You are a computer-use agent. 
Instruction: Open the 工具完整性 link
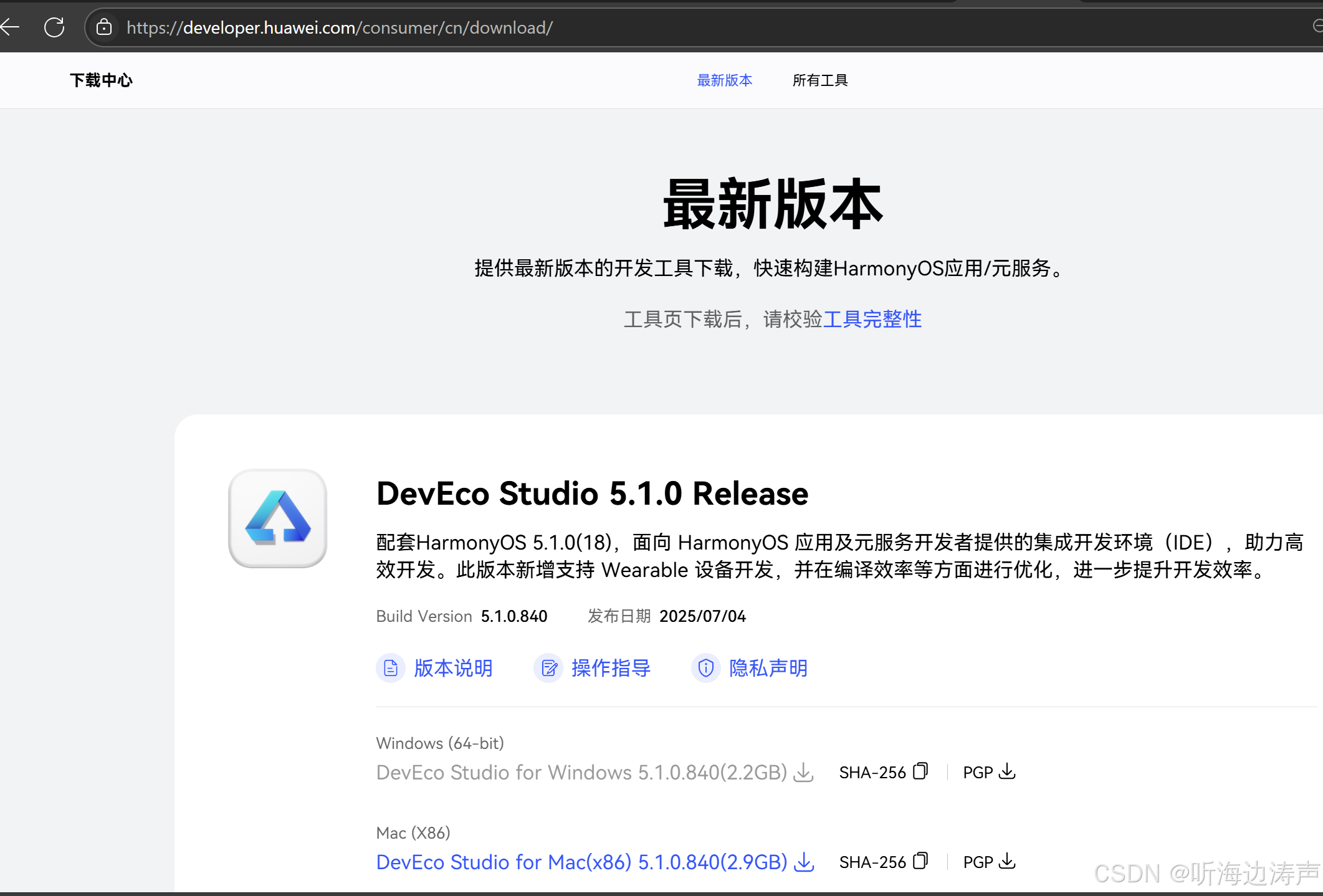point(872,319)
